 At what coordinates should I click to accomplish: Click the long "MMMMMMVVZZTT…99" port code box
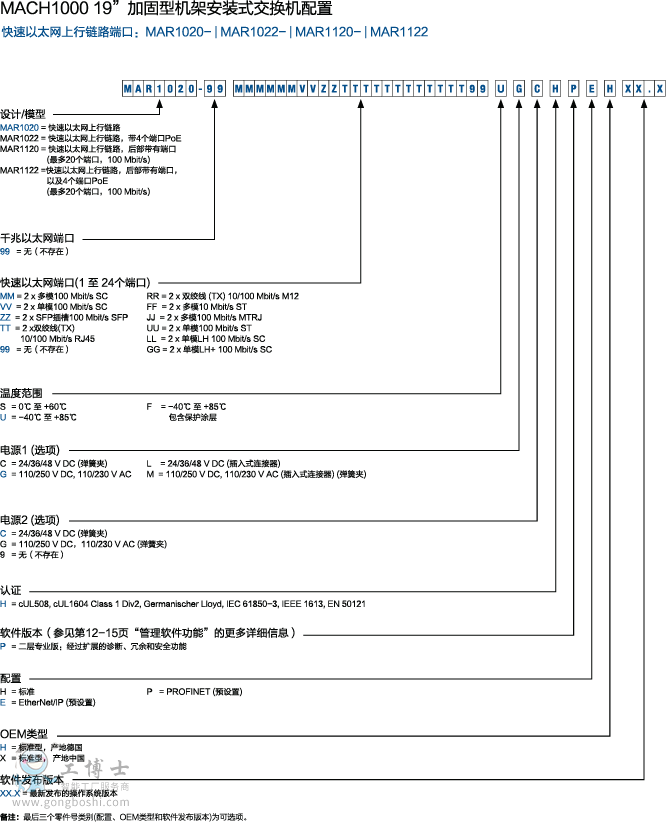point(361,89)
